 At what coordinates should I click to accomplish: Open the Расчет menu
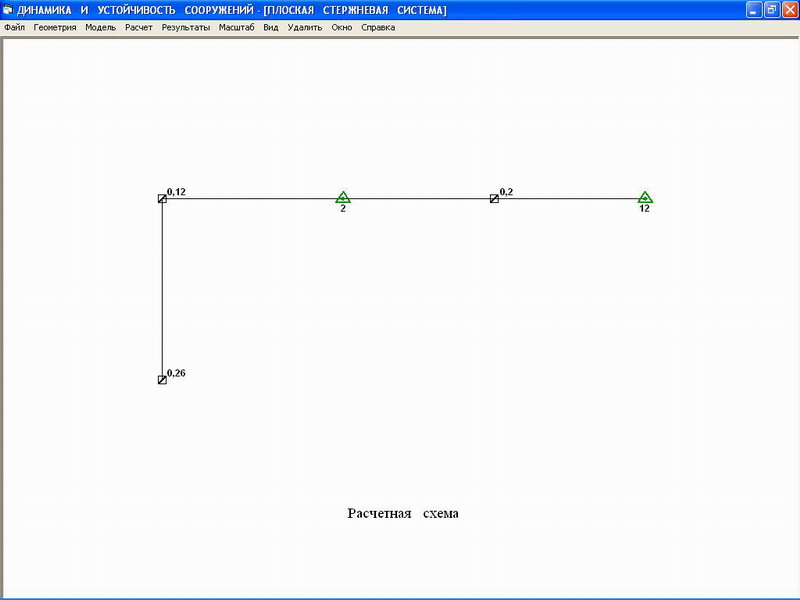[139, 28]
